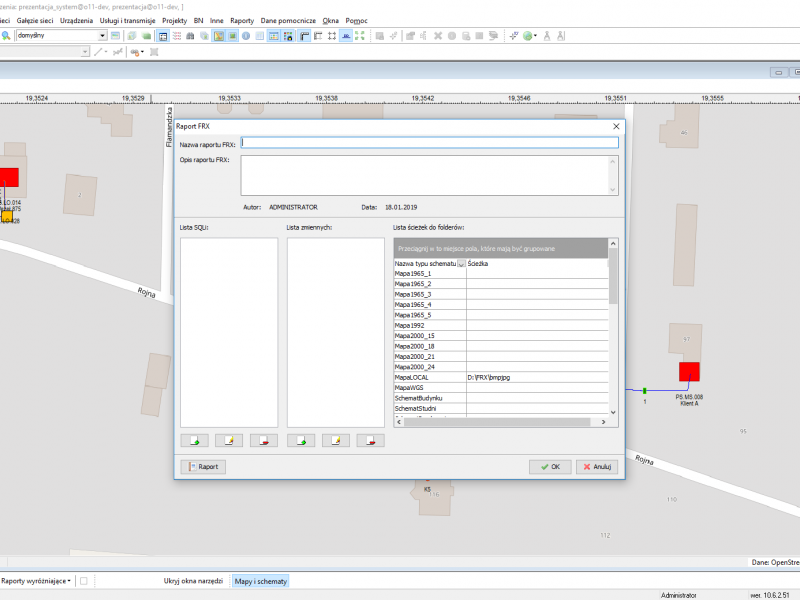Open the 'Urządzenia' menu
The image size is (800, 600).
(x=77, y=21)
